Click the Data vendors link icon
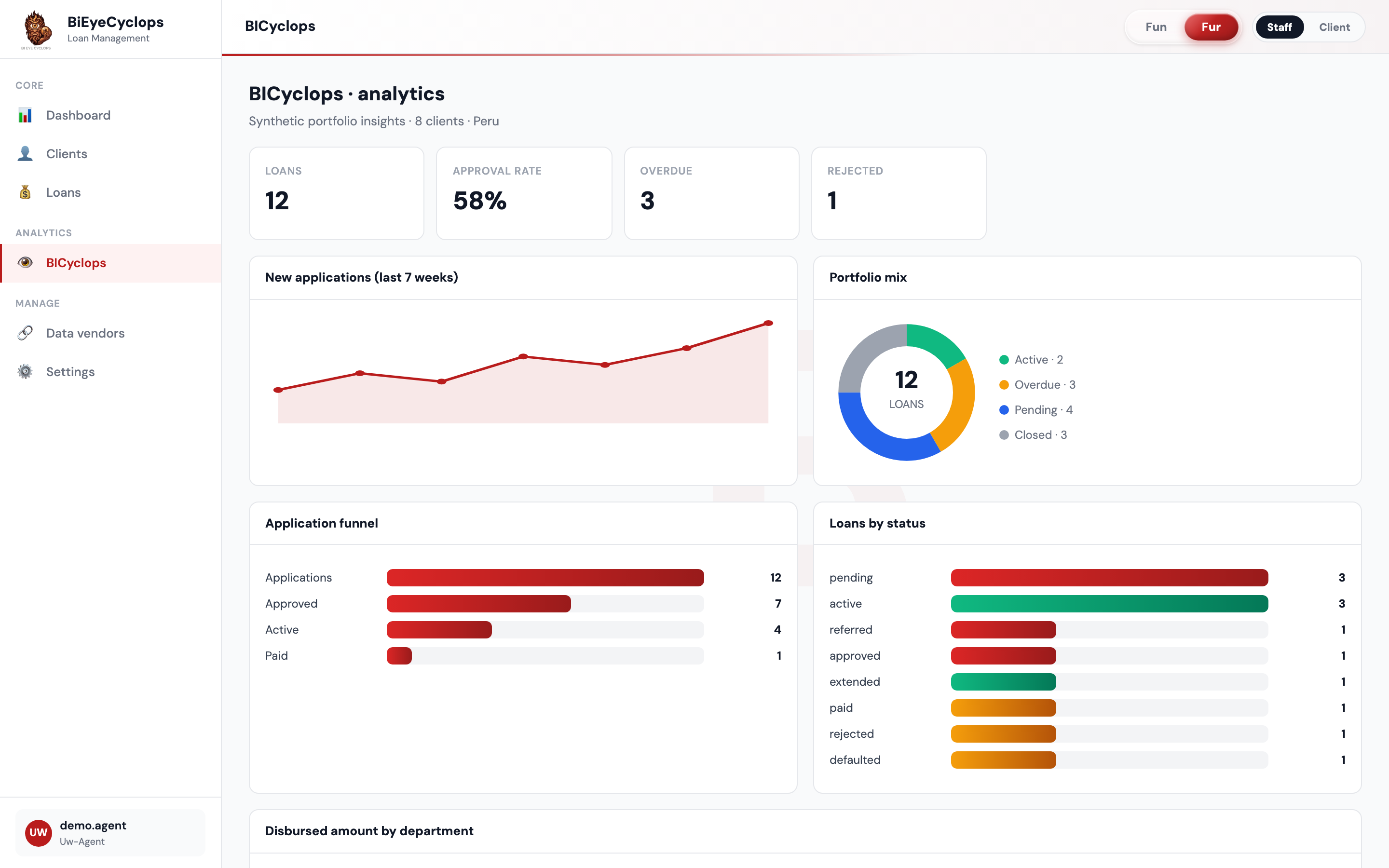Viewport: 1389px width, 868px height. [x=25, y=333]
